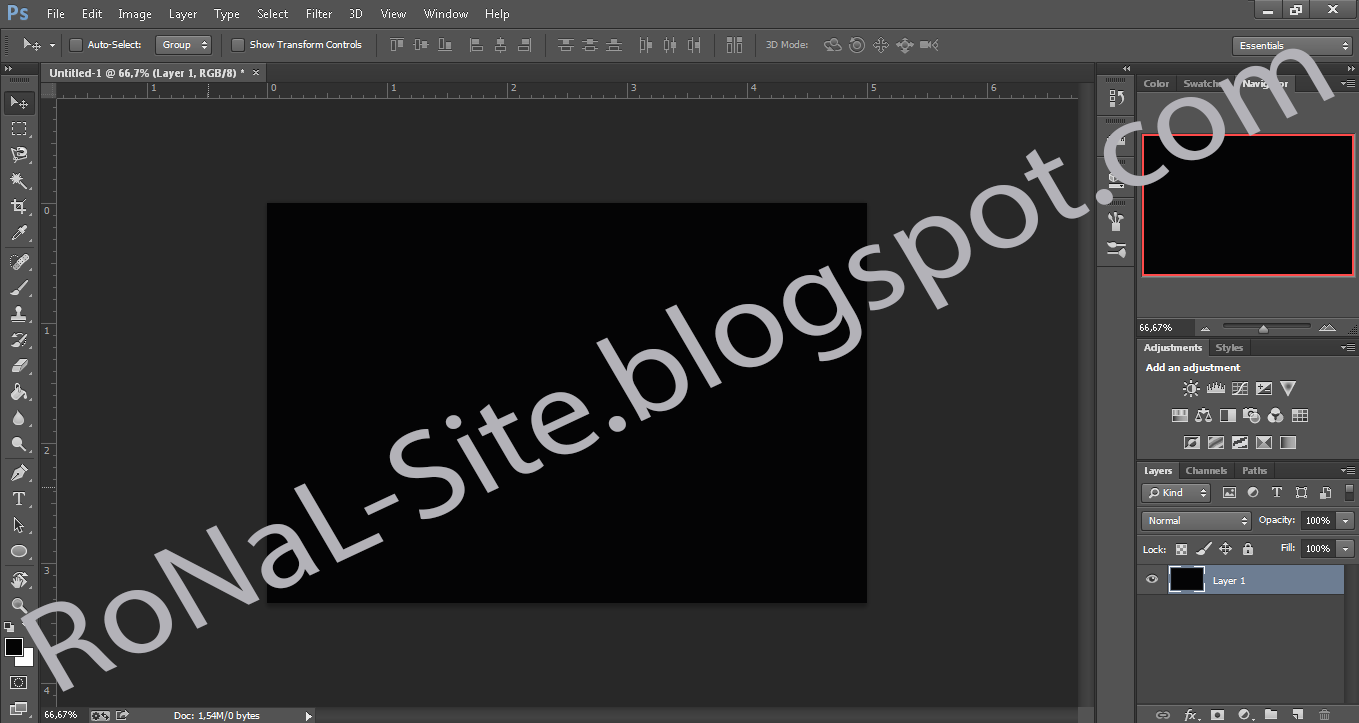
Task: Switch to the Paths tab
Action: [1254, 471]
